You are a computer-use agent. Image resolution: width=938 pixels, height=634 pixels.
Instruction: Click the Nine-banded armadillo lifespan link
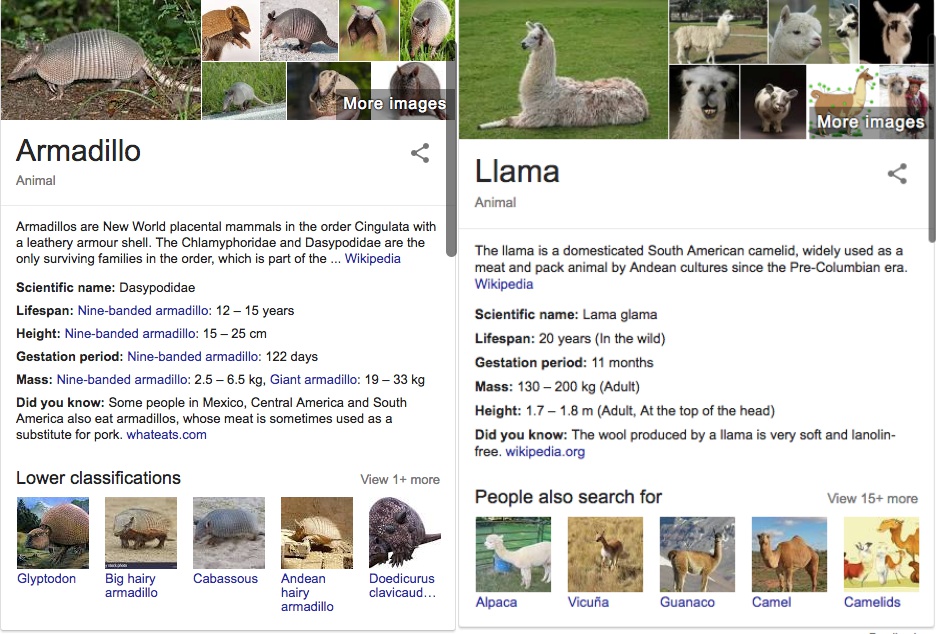tap(144, 311)
